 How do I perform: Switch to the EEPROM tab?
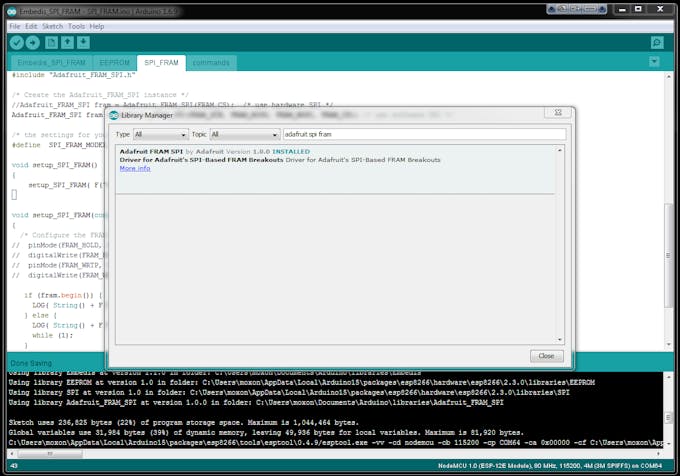tap(114, 63)
